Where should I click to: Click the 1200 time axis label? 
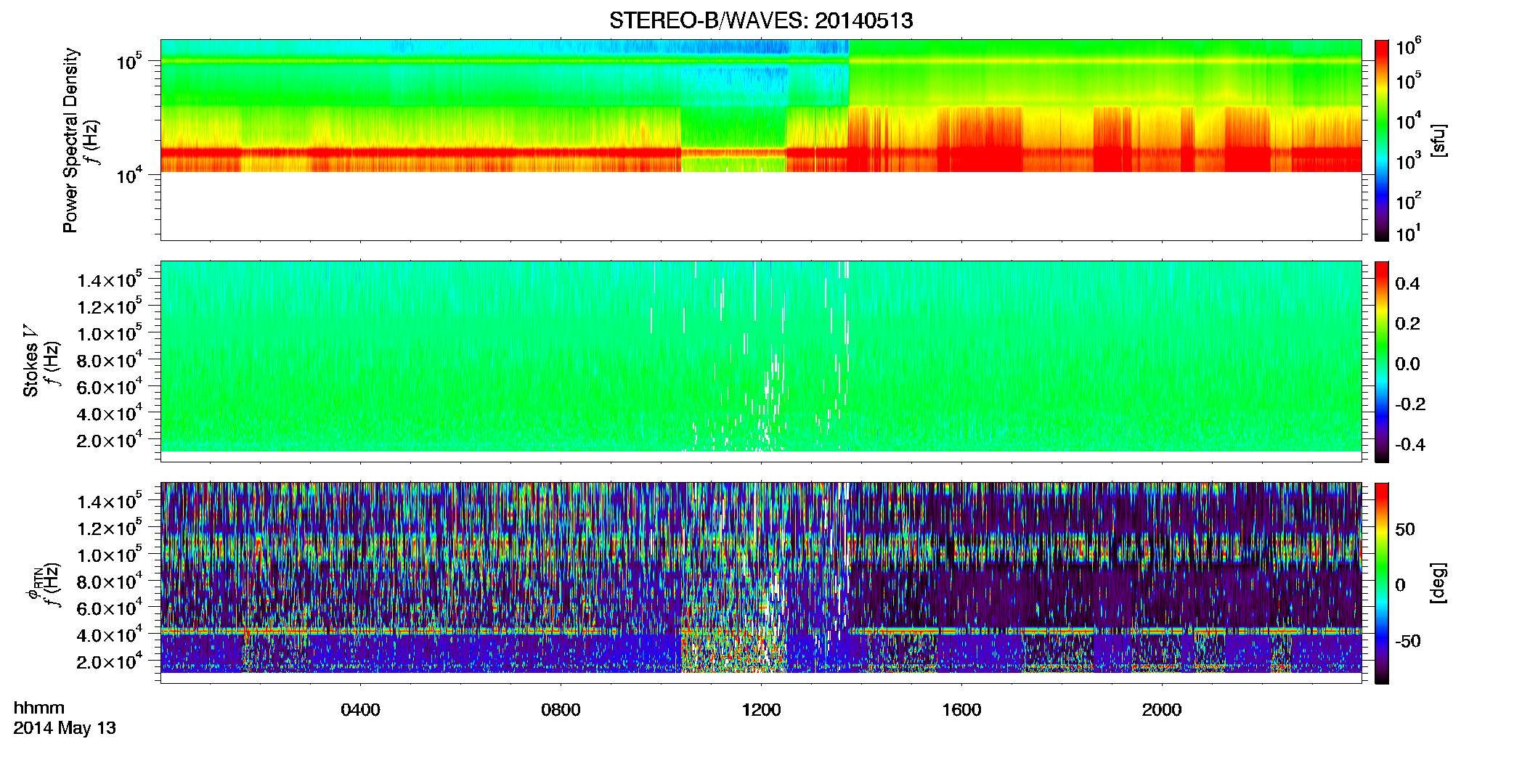pos(761,710)
